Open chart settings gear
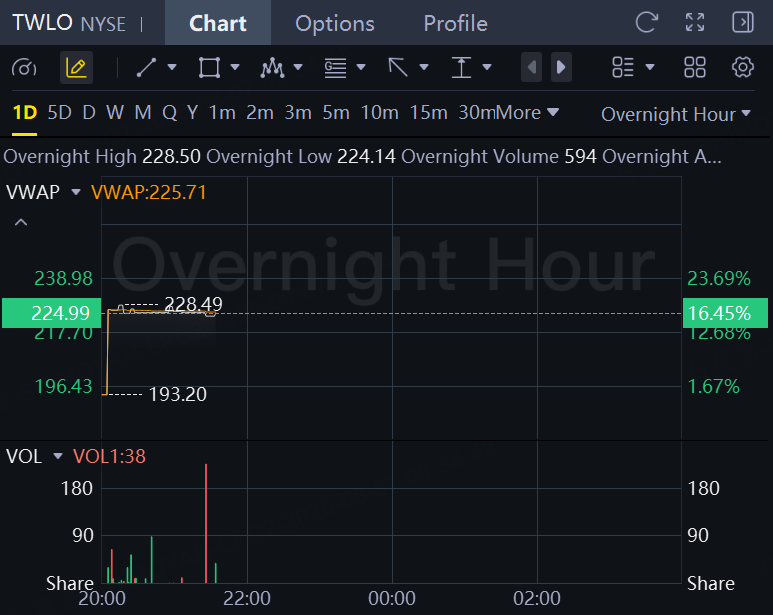Viewport: 773px width, 615px height. click(x=743, y=68)
